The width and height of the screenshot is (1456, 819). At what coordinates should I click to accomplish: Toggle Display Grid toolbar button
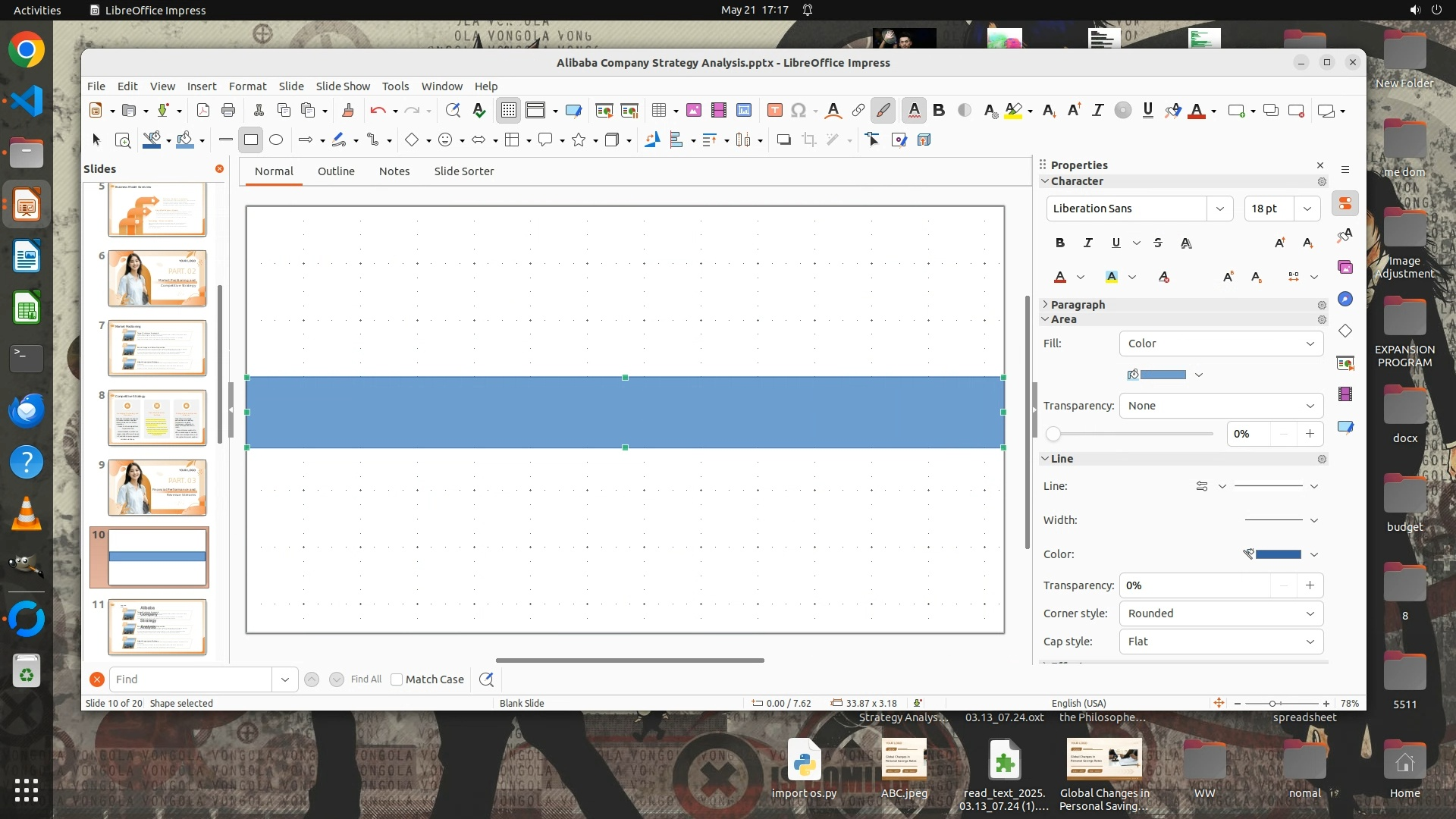(508, 111)
